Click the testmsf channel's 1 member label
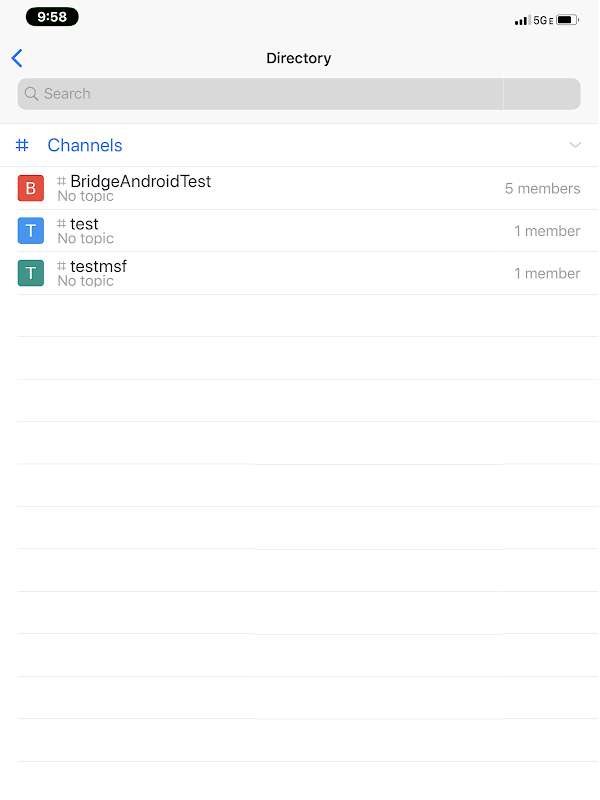Screen dimensions: 600x800 click(547, 273)
